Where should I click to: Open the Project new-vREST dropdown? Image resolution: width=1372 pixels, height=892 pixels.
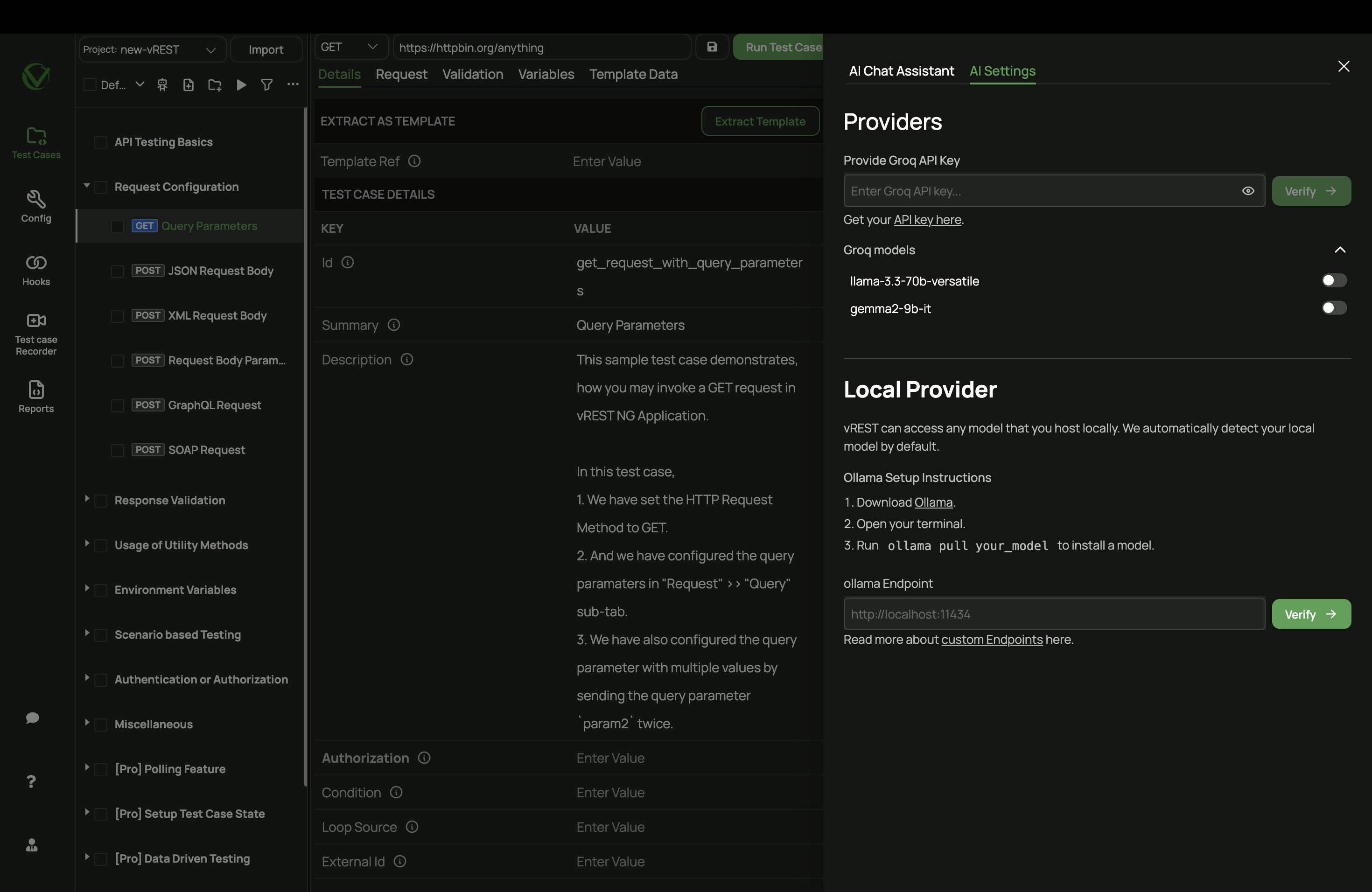152,49
